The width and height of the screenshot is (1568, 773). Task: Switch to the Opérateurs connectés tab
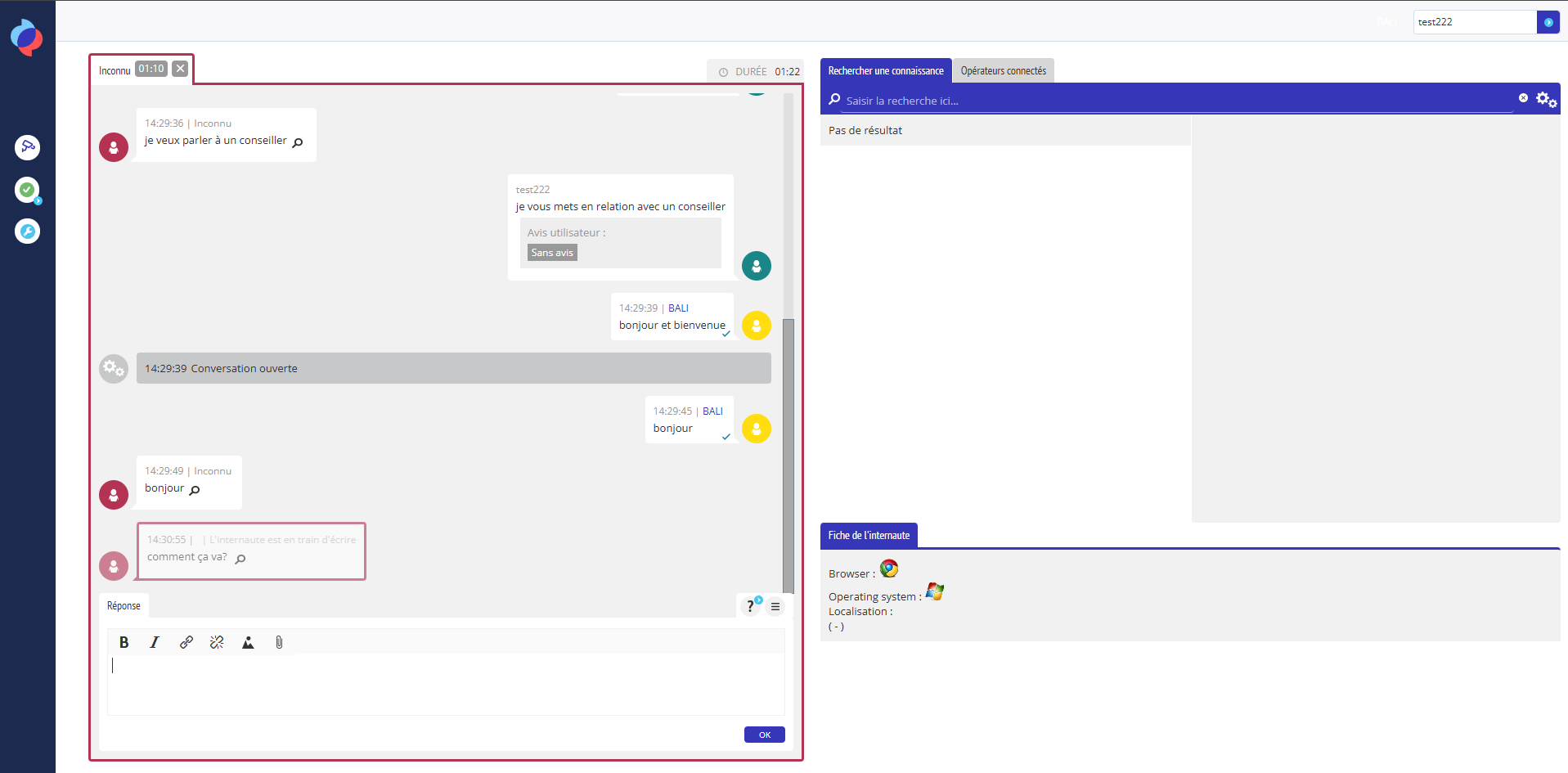click(1003, 71)
